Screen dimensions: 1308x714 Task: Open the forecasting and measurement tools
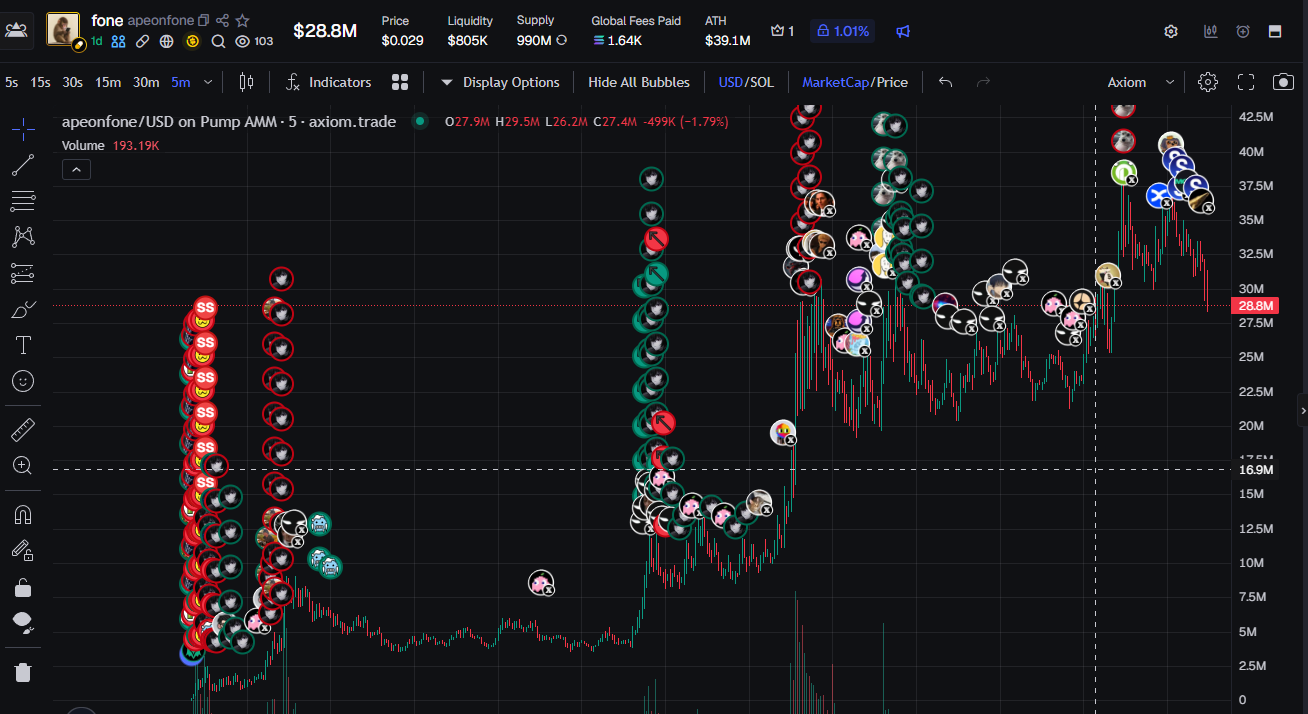point(23,273)
